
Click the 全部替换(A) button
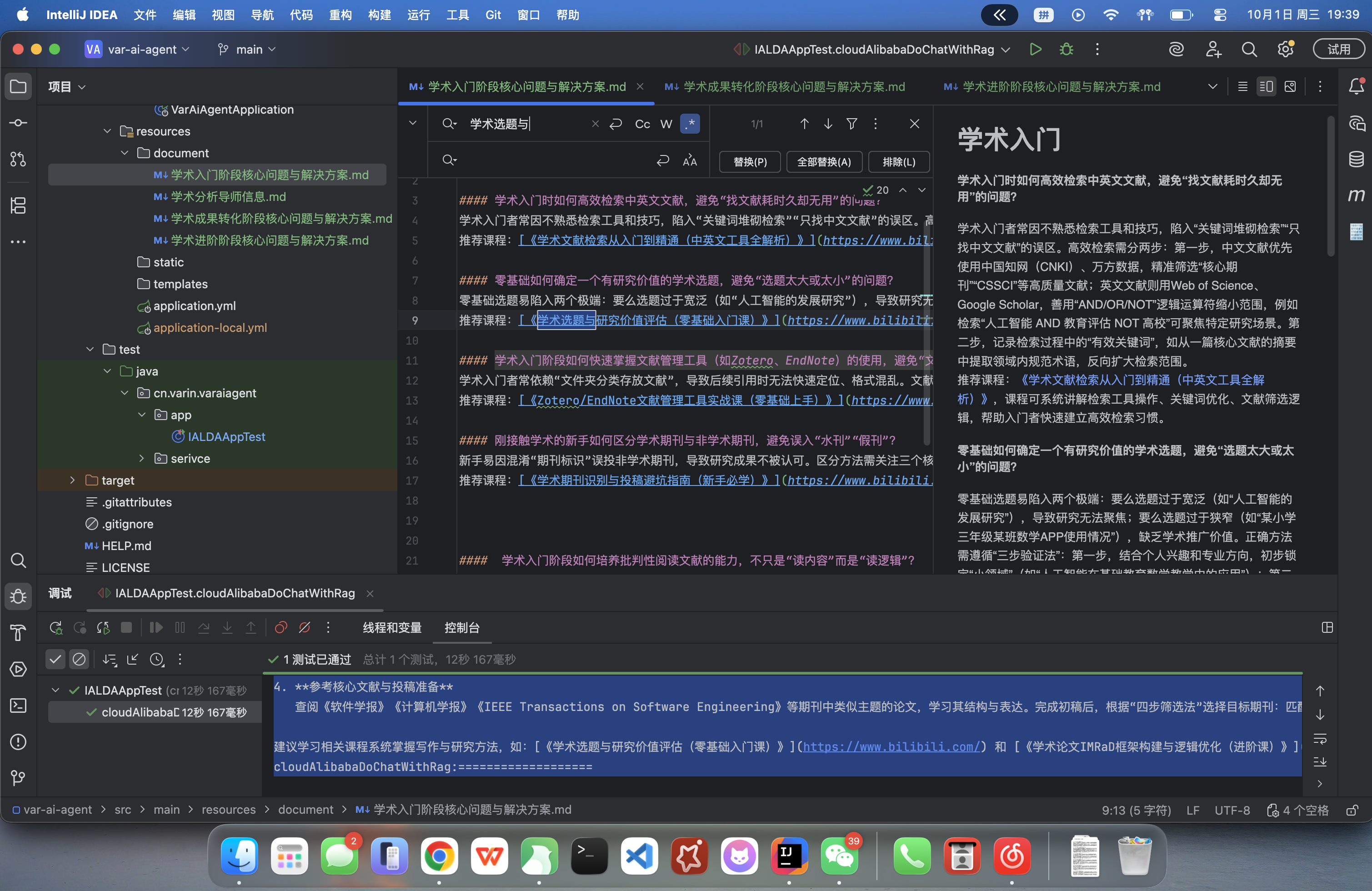click(x=823, y=162)
